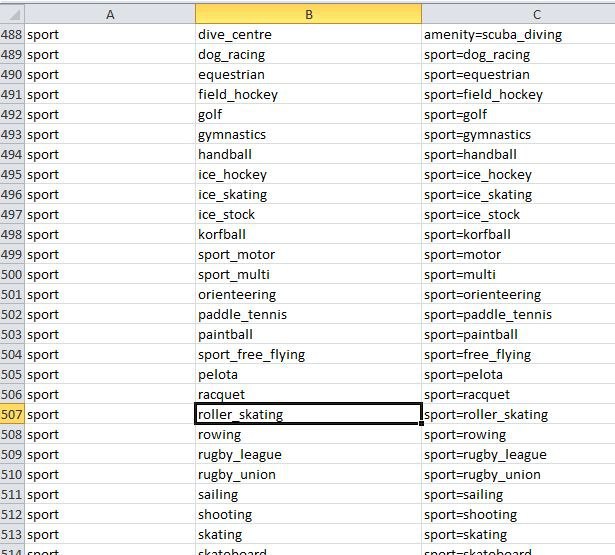Screen dimensions: 615x555
Task: Click the golf cell in column B
Action: coord(309,114)
